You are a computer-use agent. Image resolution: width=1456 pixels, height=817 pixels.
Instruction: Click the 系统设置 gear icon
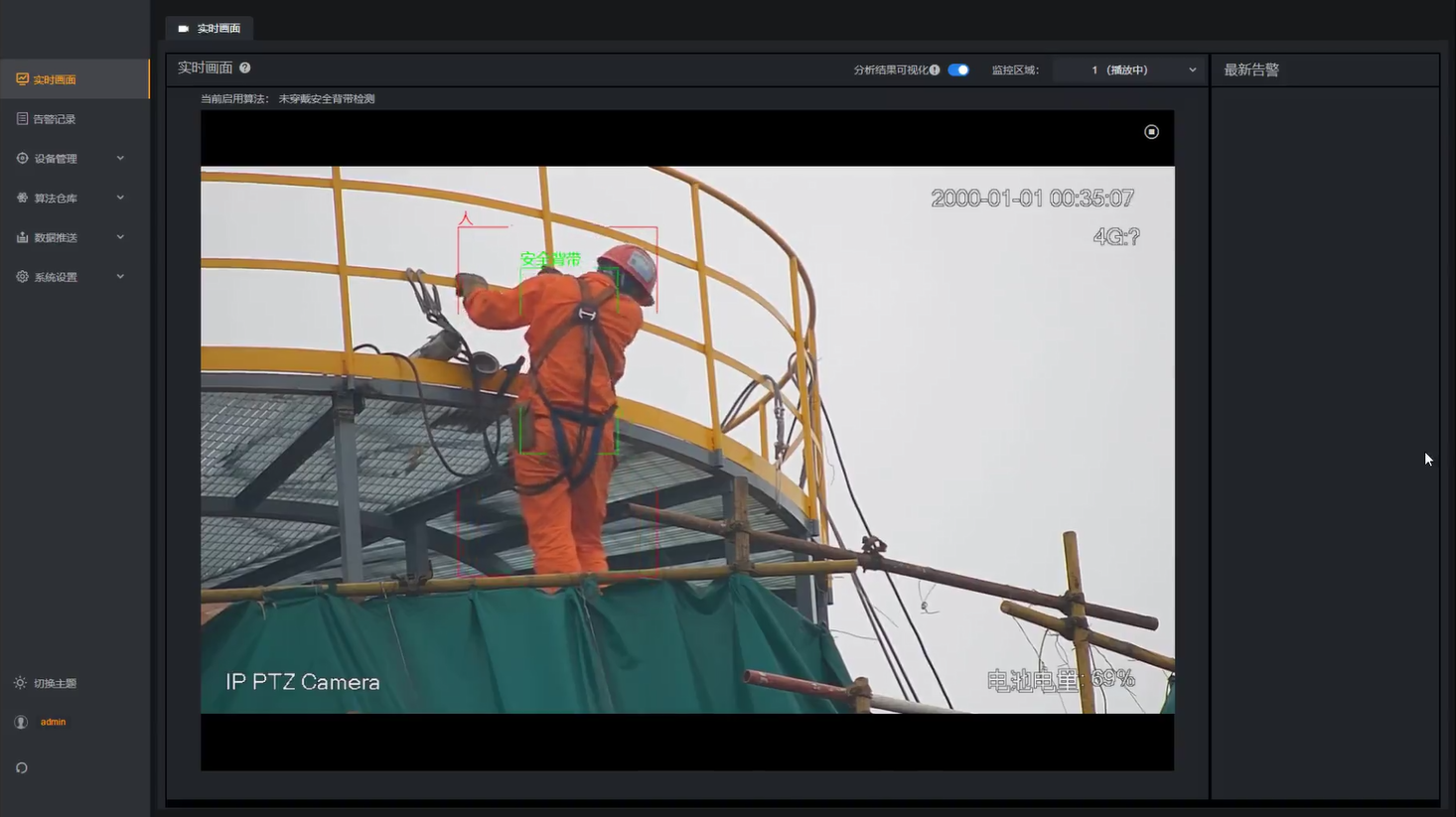22,277
